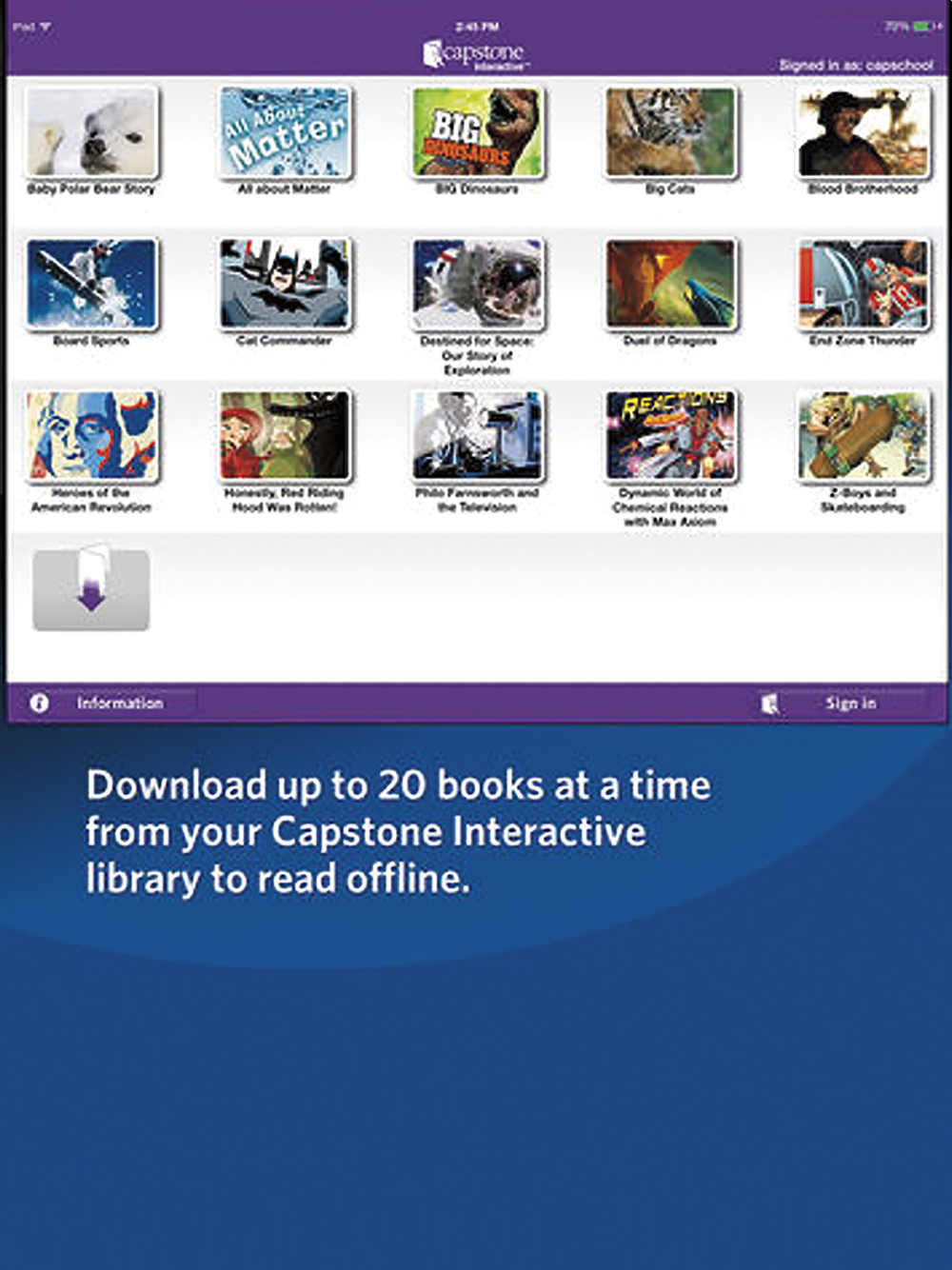Image resolution: width=952 pixels, height=1270 pixels.
Task: Open the Blood Brotherhood book cover
Action: coord(863,131)
